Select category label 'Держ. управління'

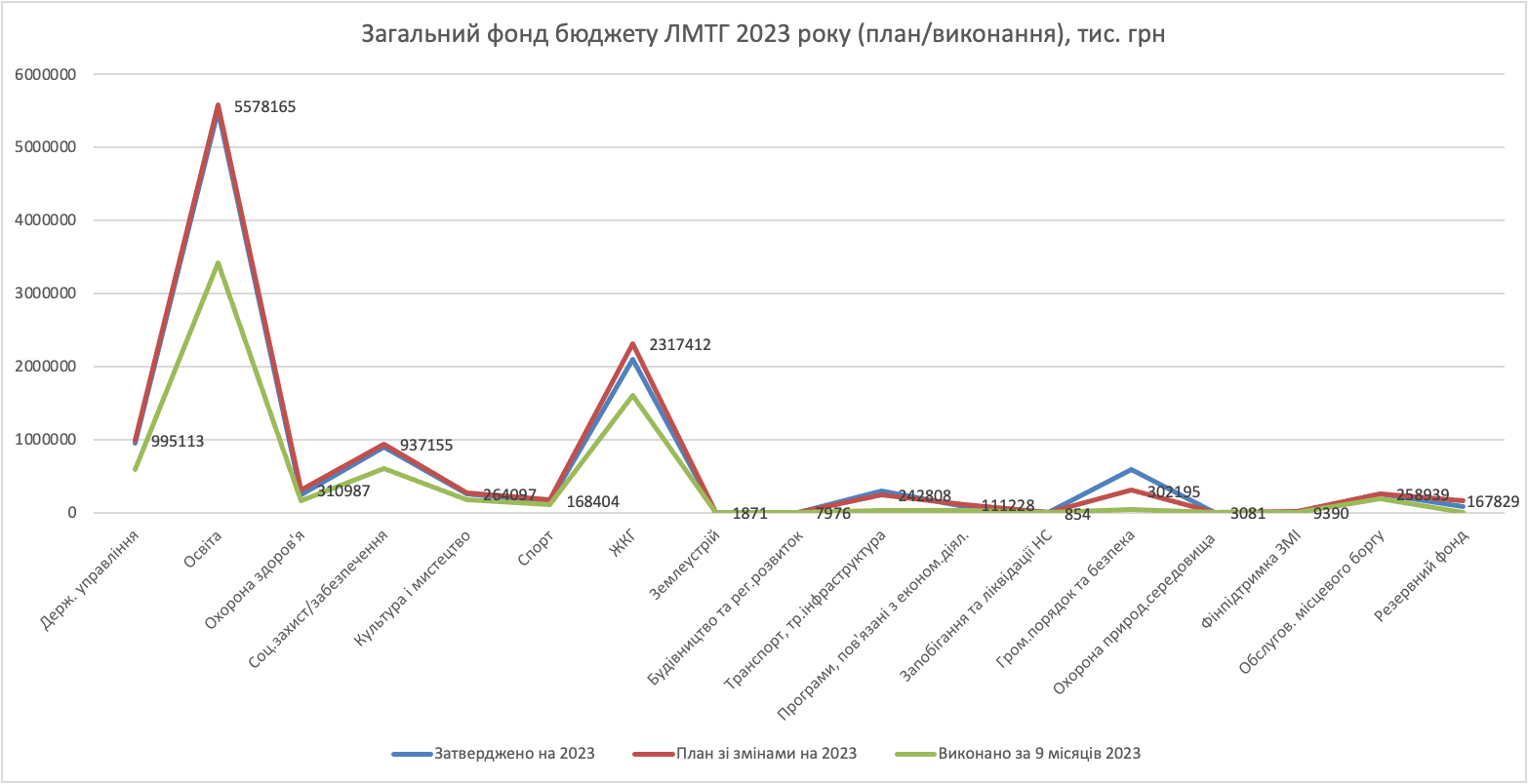coord(92,579)
